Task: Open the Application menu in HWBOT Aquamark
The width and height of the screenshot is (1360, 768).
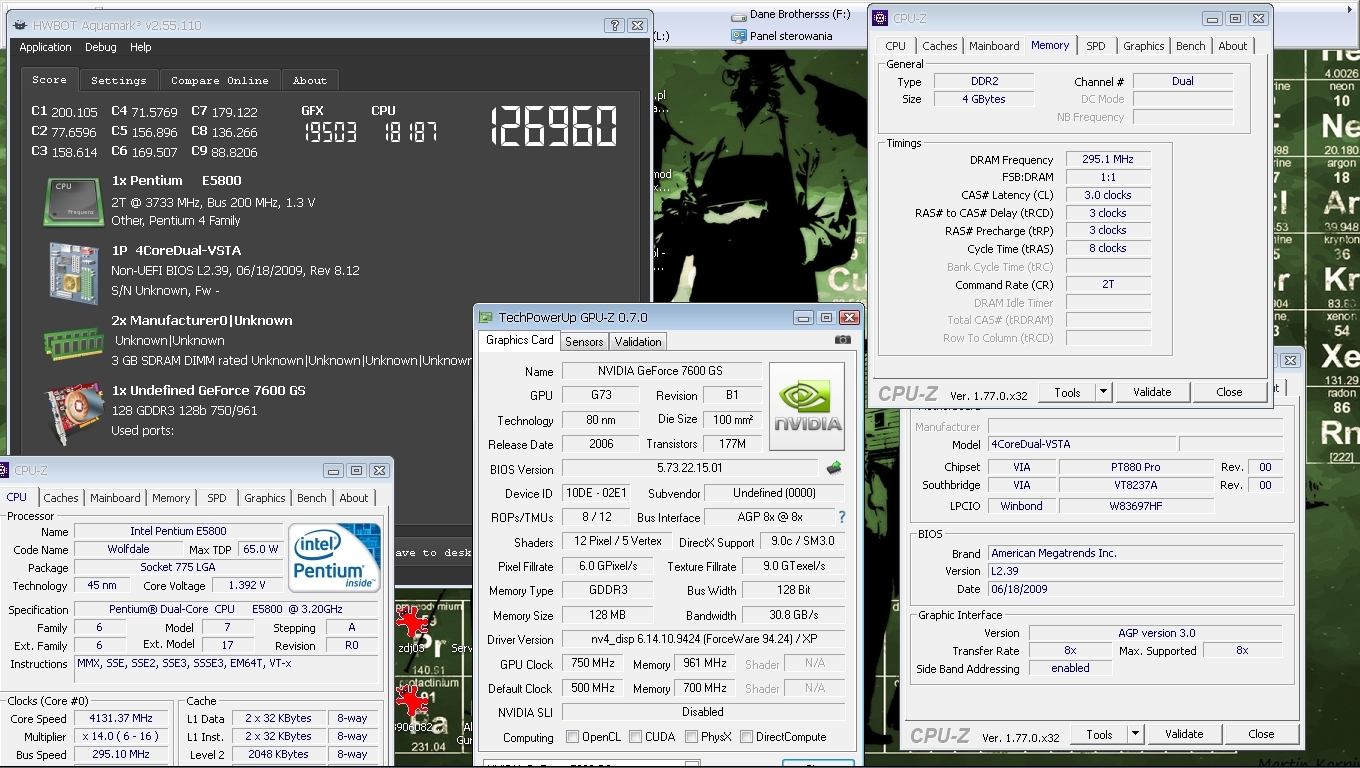Action: [x=46, y=47]
